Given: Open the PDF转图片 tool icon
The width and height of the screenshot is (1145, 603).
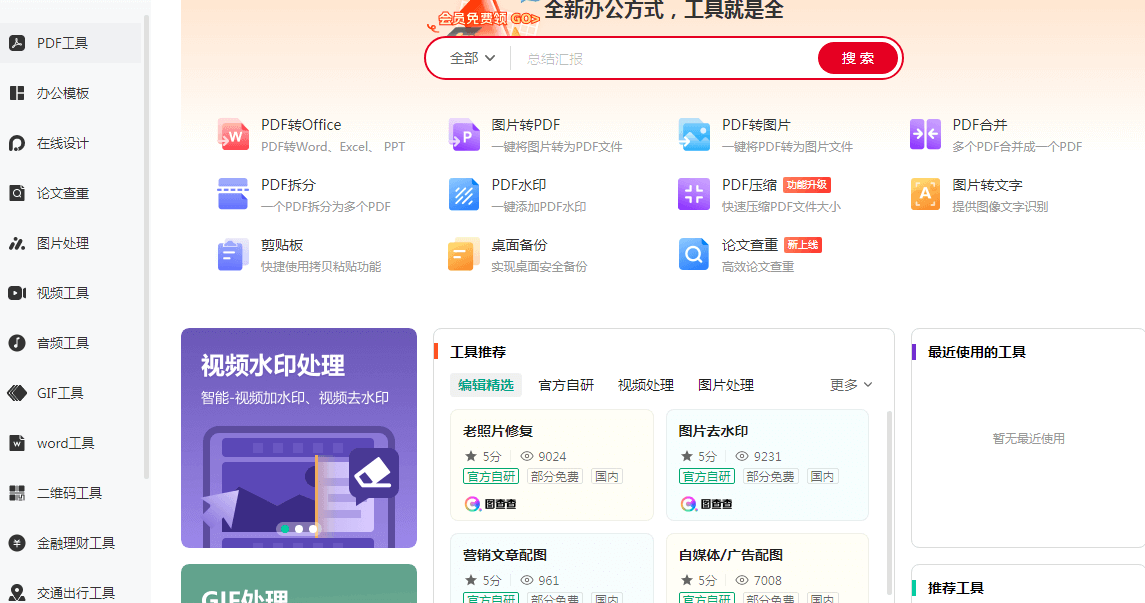Looking at the screenshot, I should pos(694,134).
